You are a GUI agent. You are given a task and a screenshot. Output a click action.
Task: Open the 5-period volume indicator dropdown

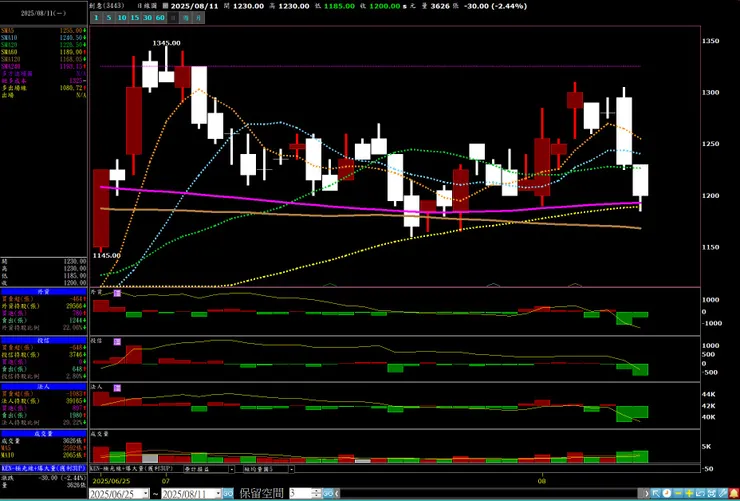(291, 469)
